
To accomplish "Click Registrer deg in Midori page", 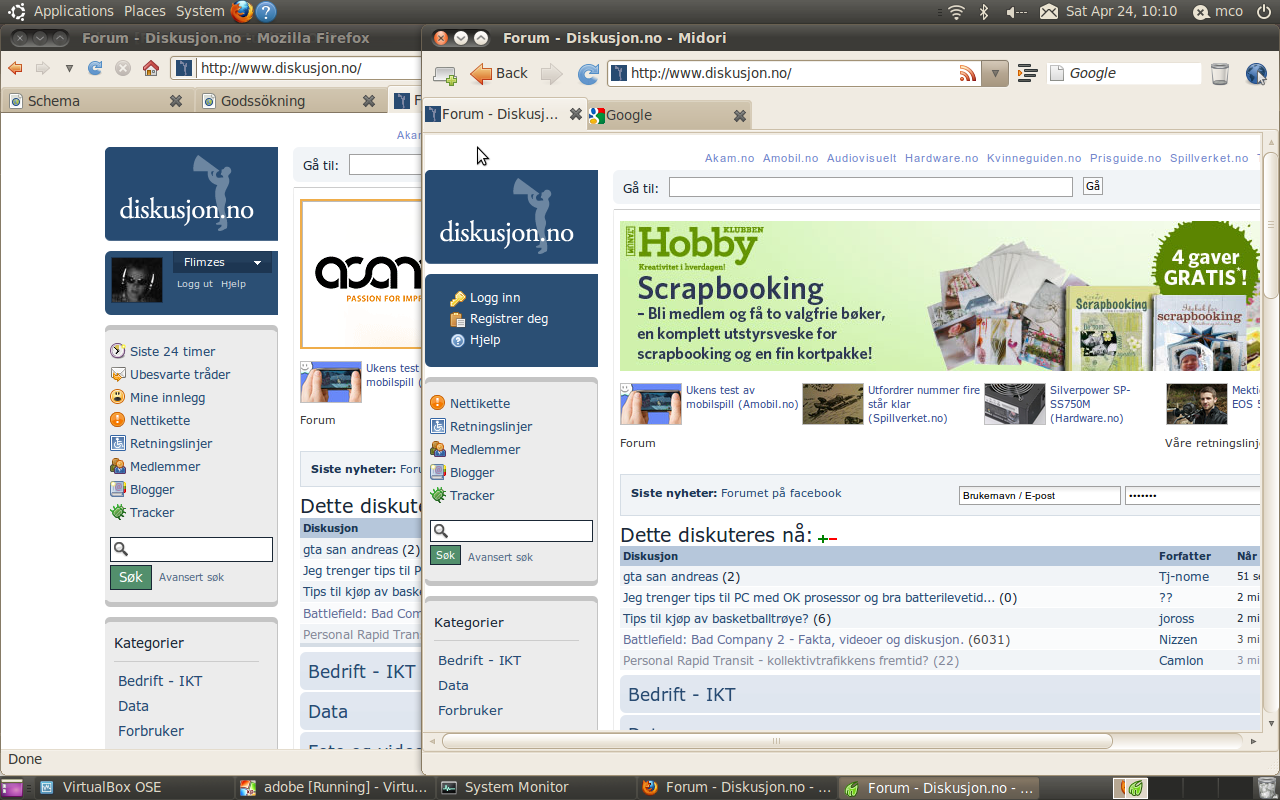I will [x=509, y=319].
